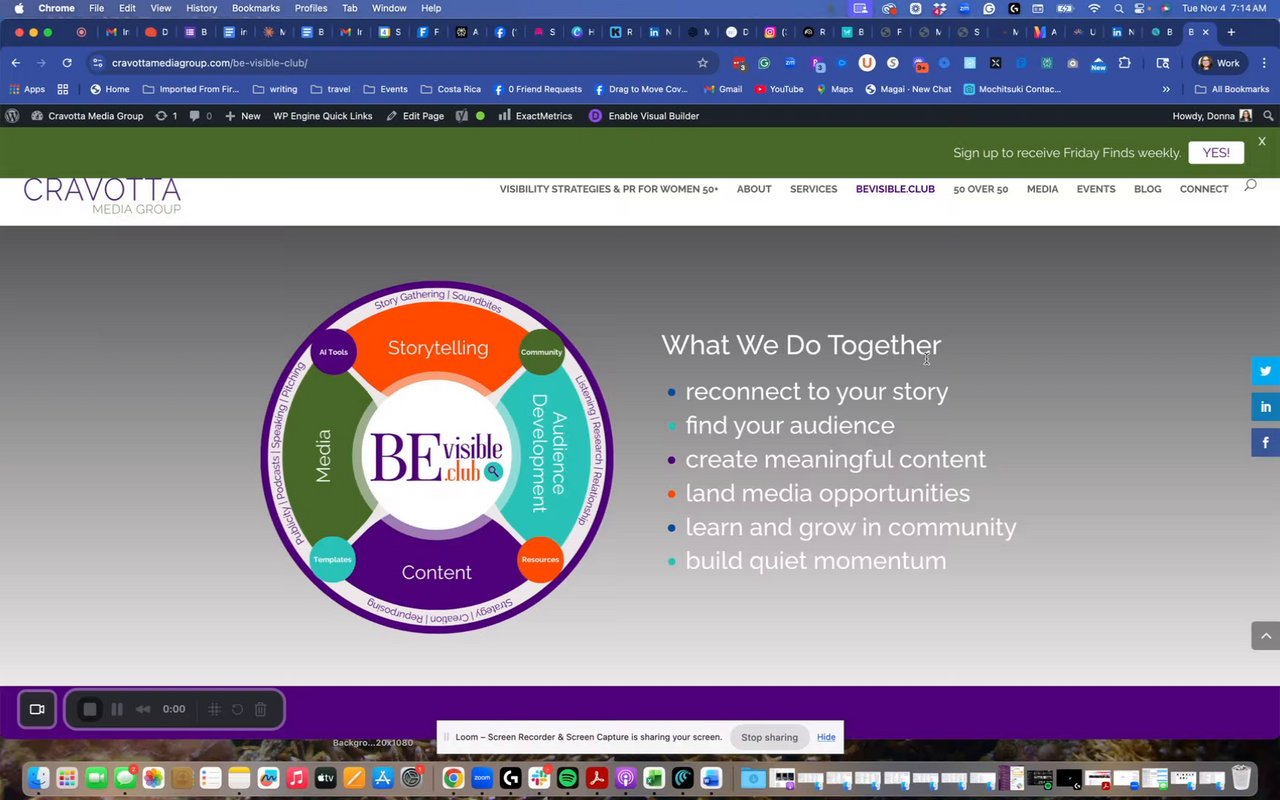The height and width of the screenshot is (800, 1280).
Task: Click the Templates circle on diagram
Action: 333,559
